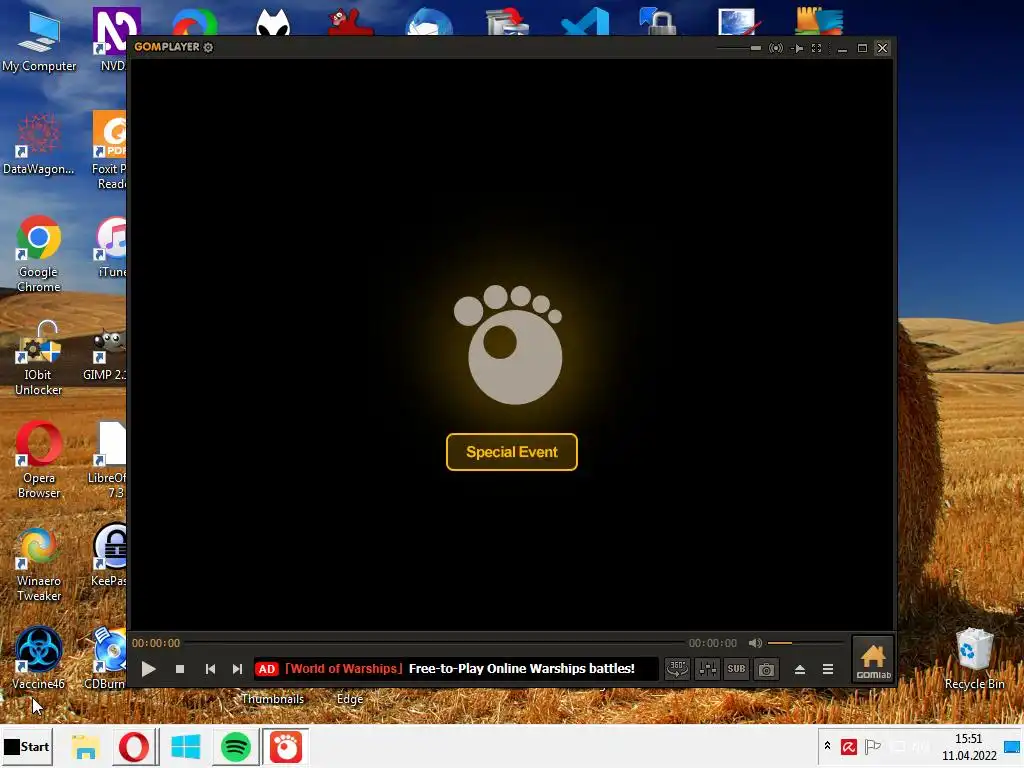Click the playback seek bar
Screen dimensions: 1024x768
(x=433, y=643)
